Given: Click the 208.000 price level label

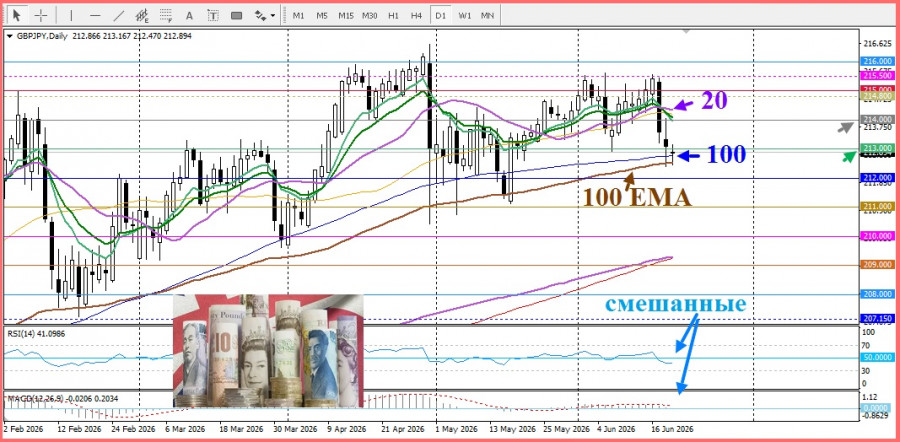Looking at the screenshot, I should pos(876,294).
